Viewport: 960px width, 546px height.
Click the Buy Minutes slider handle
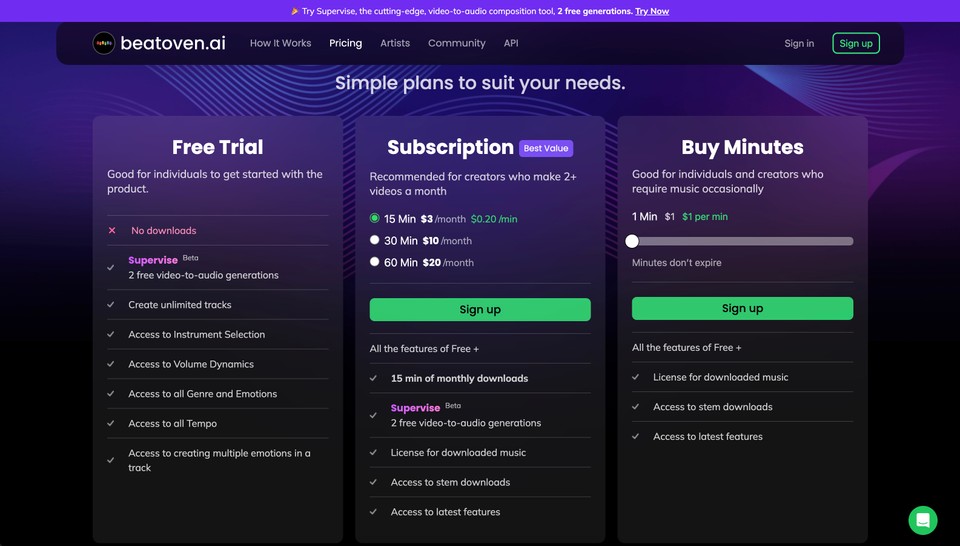(x=632, y=241)
